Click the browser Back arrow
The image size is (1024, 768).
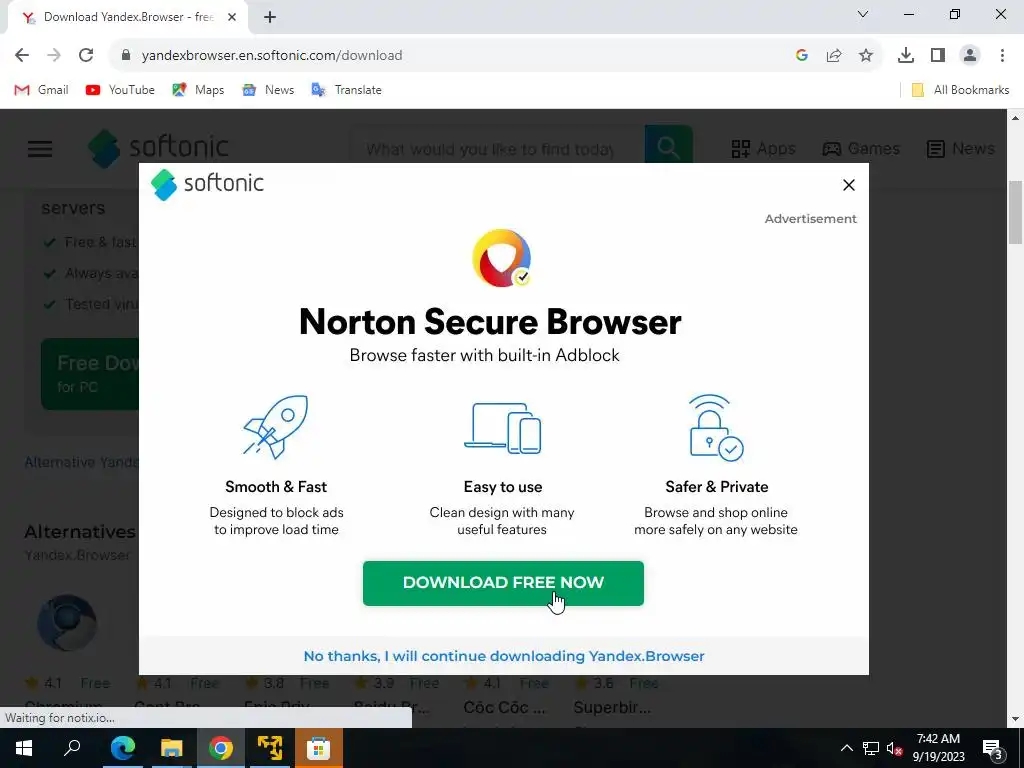click(22, 56)
